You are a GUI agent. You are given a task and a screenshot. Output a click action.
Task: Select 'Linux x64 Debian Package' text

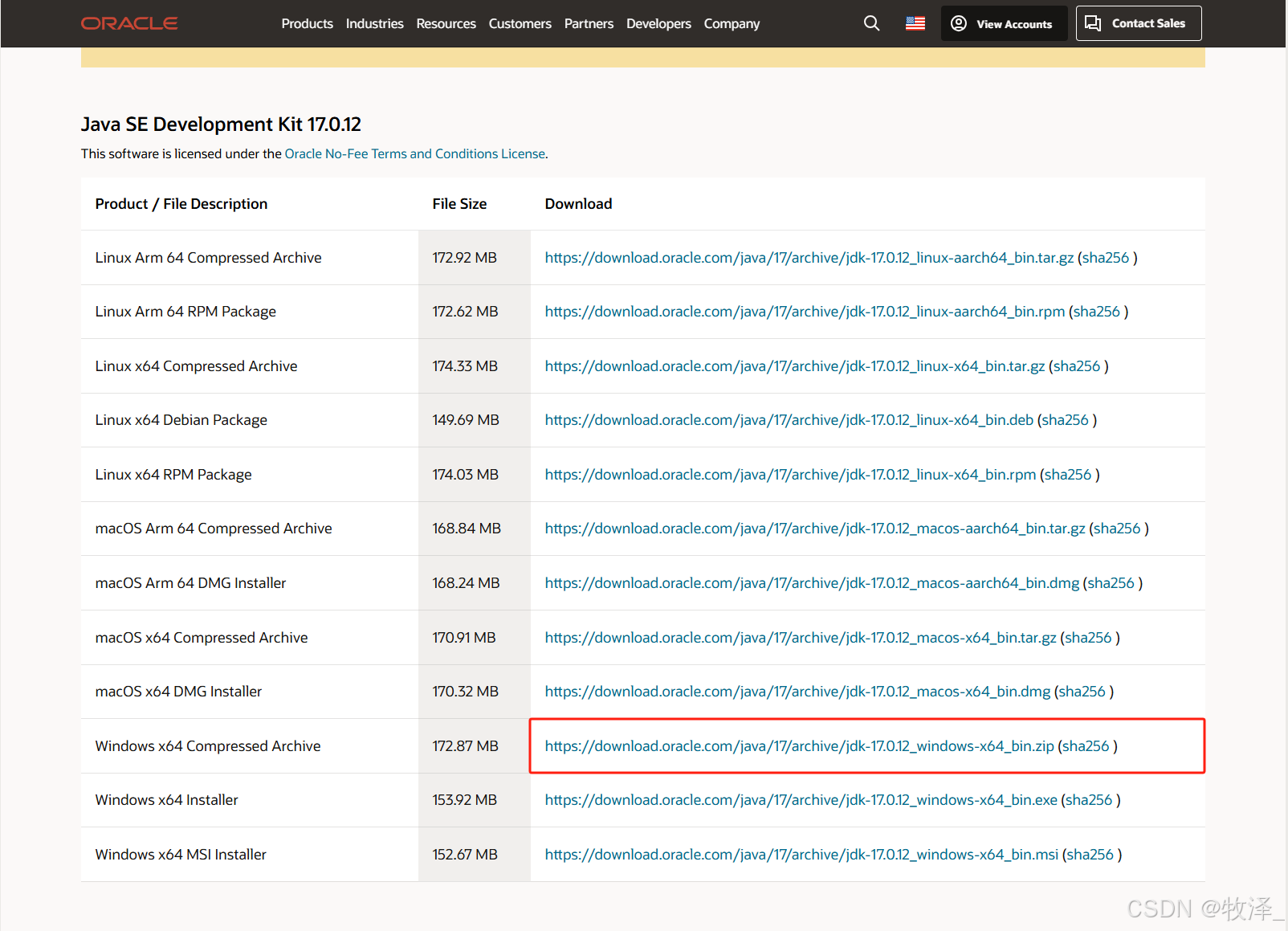click(x=181, y=420)
